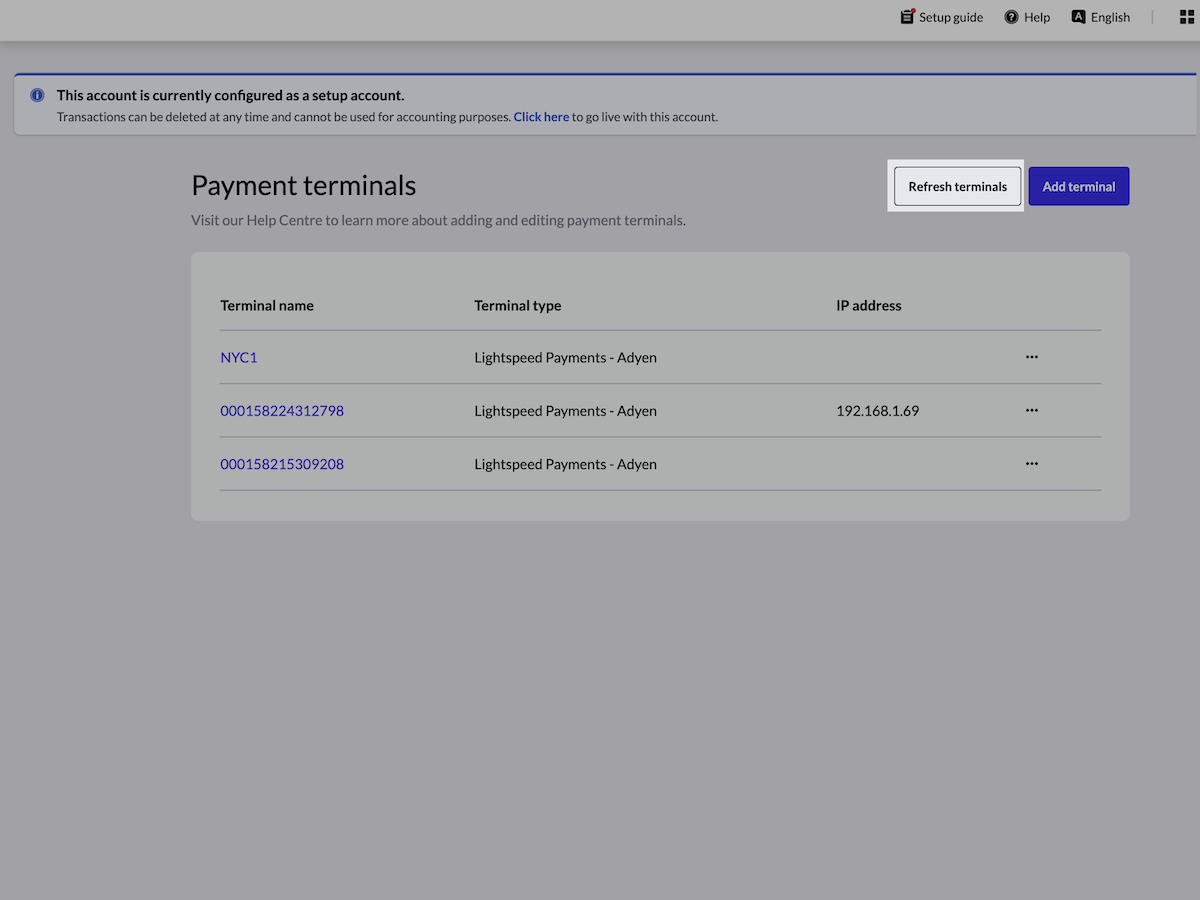Open terminal 000158224312798 link
This screenshot has height=900, width=1200.
pyautogui.click(x=282, y=410)
